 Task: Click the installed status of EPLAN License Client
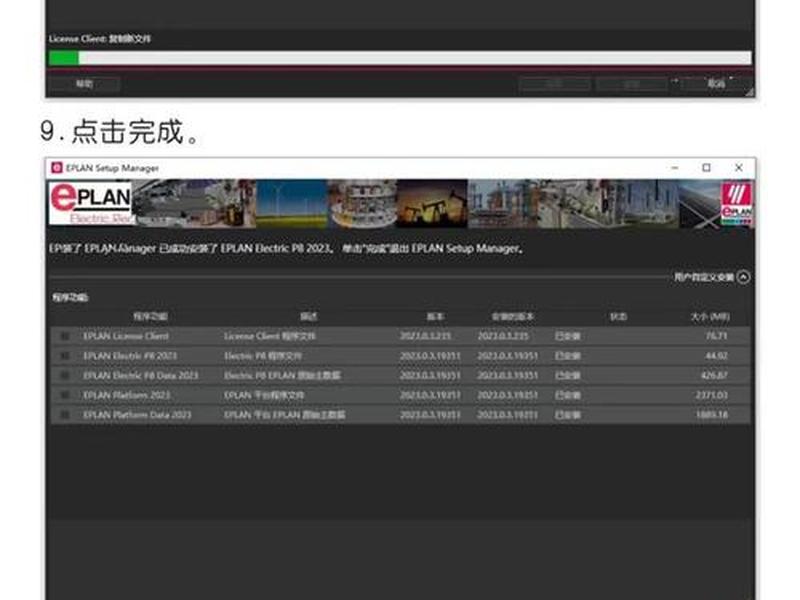[x=567, y=336]
